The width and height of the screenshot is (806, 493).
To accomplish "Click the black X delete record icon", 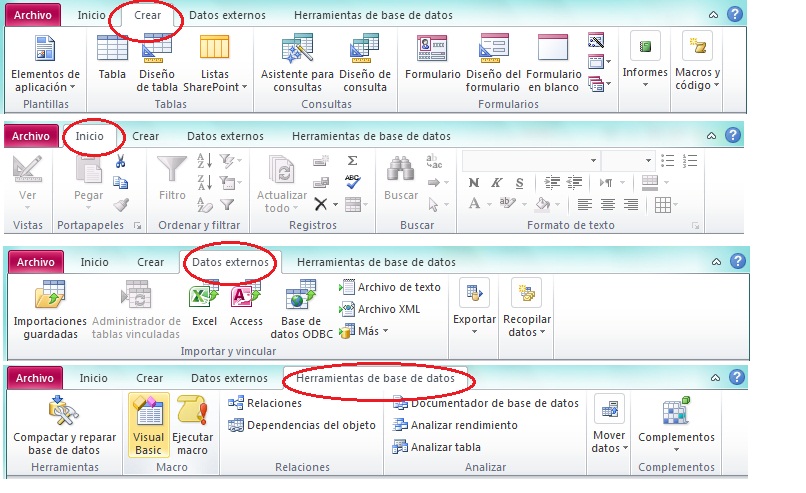I will coord(321,205).
